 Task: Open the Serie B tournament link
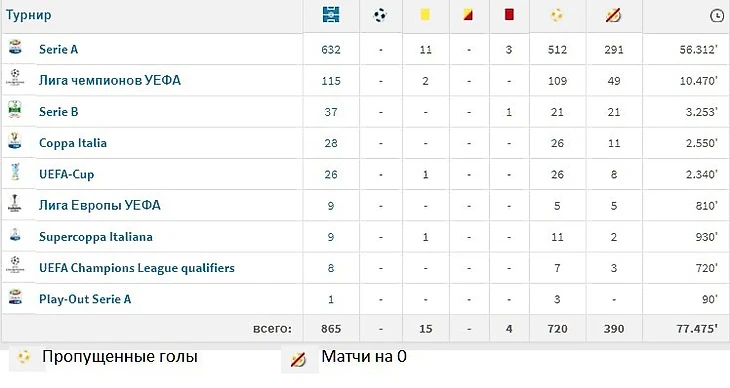(x=59, y=112)
